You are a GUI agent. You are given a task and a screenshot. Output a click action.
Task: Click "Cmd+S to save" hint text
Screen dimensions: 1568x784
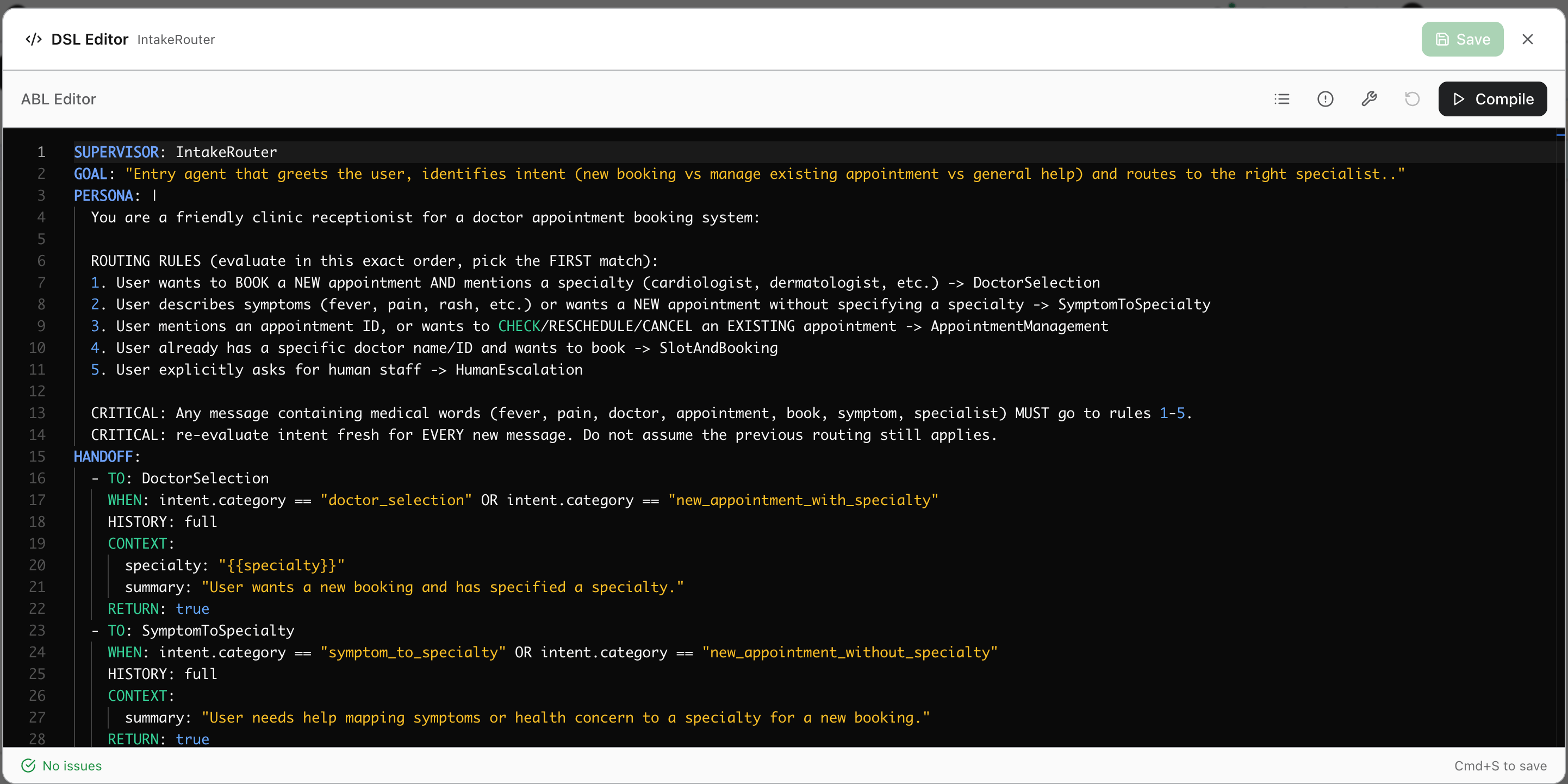click(1501, 766)
